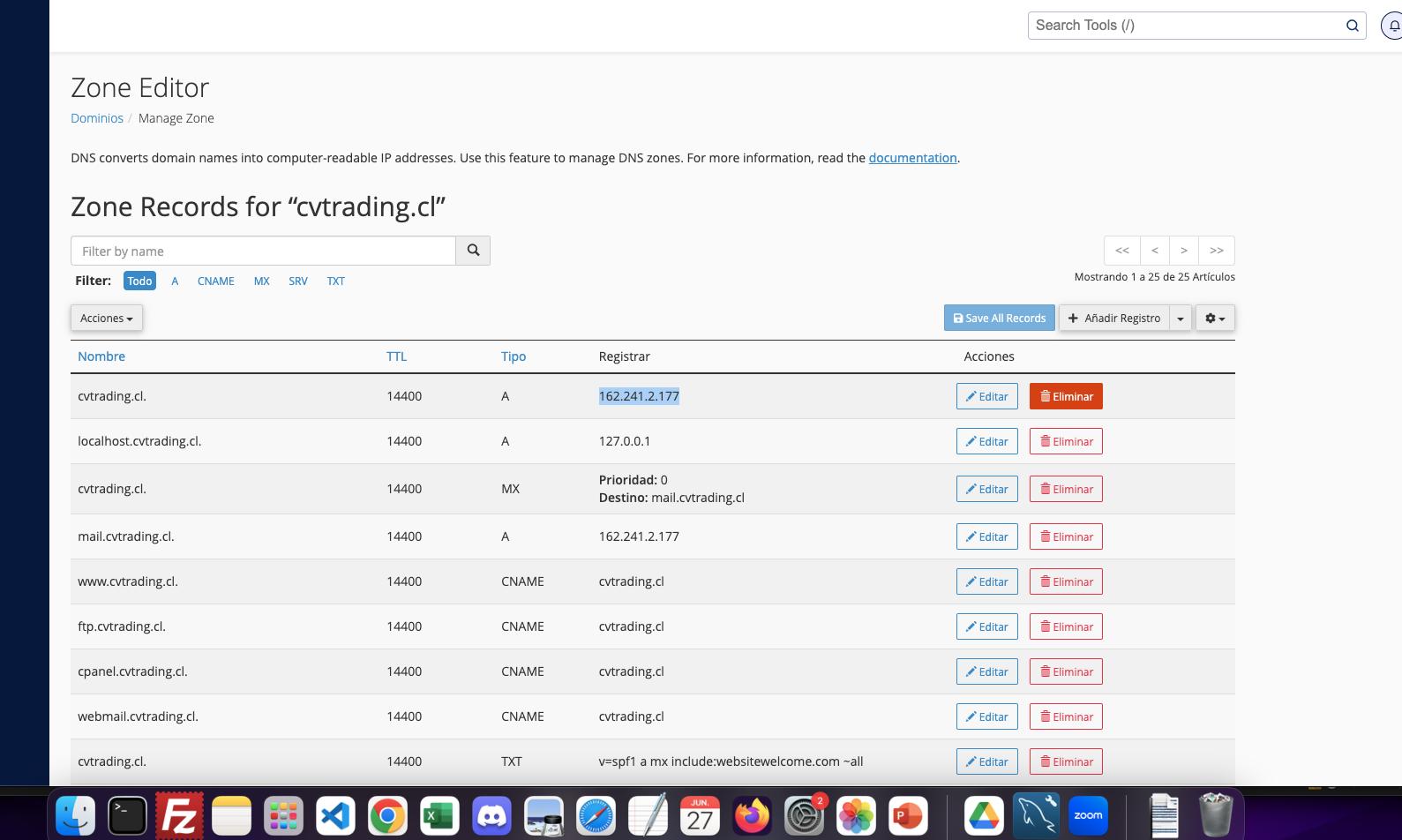Delete the localhost.cvtrading.cl record
1402x840 pixels.
tap(1066, 441)
